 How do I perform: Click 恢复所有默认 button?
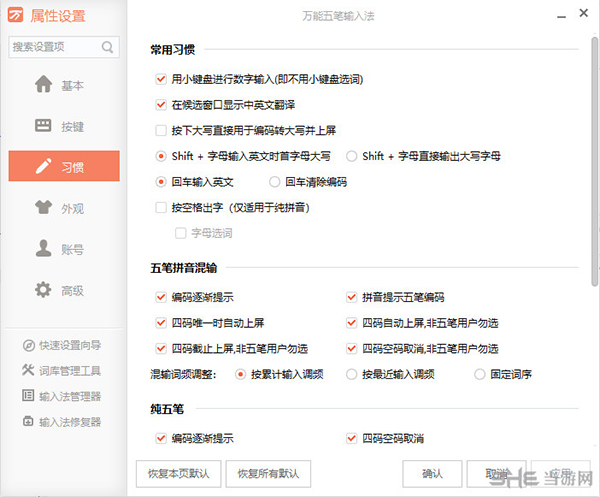pyautogui.click(x=268, y=474)
